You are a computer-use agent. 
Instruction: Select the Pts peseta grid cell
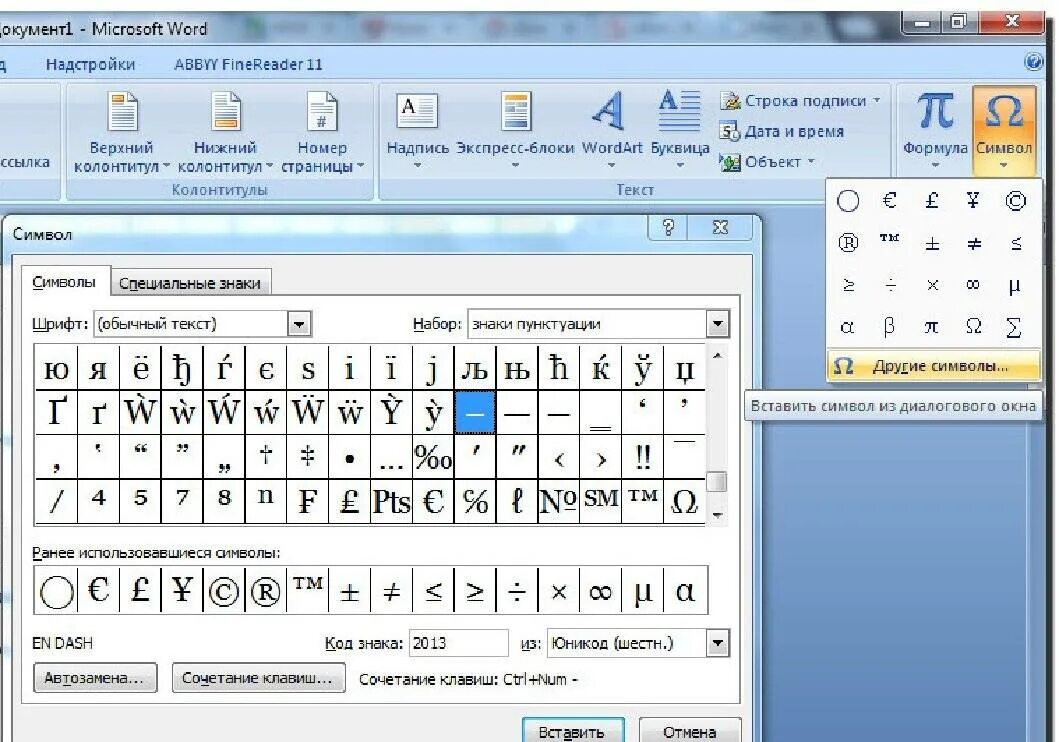click(x=391, y=501)
